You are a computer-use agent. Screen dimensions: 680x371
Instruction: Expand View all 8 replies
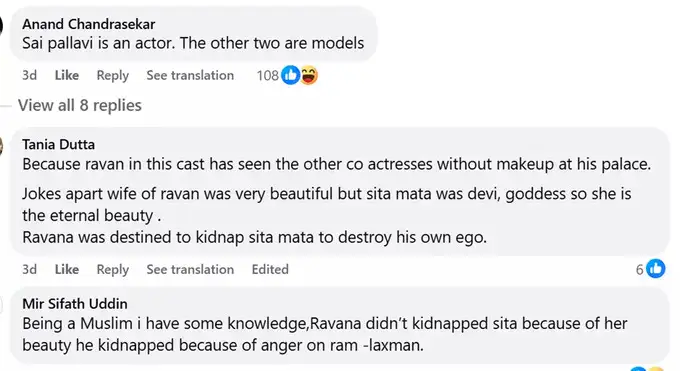coord(80,105)
